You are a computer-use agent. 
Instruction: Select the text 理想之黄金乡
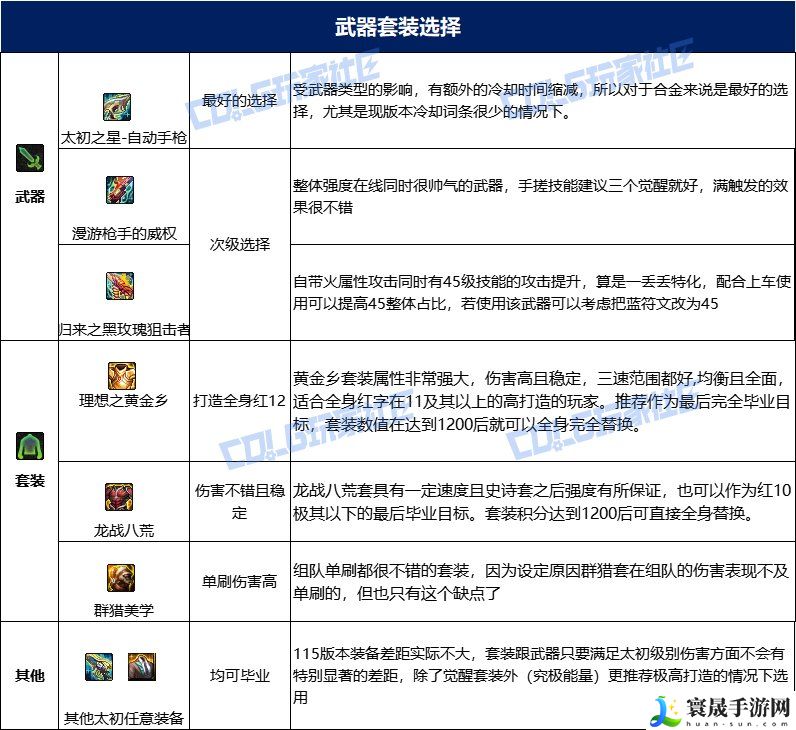pos(124,401)
